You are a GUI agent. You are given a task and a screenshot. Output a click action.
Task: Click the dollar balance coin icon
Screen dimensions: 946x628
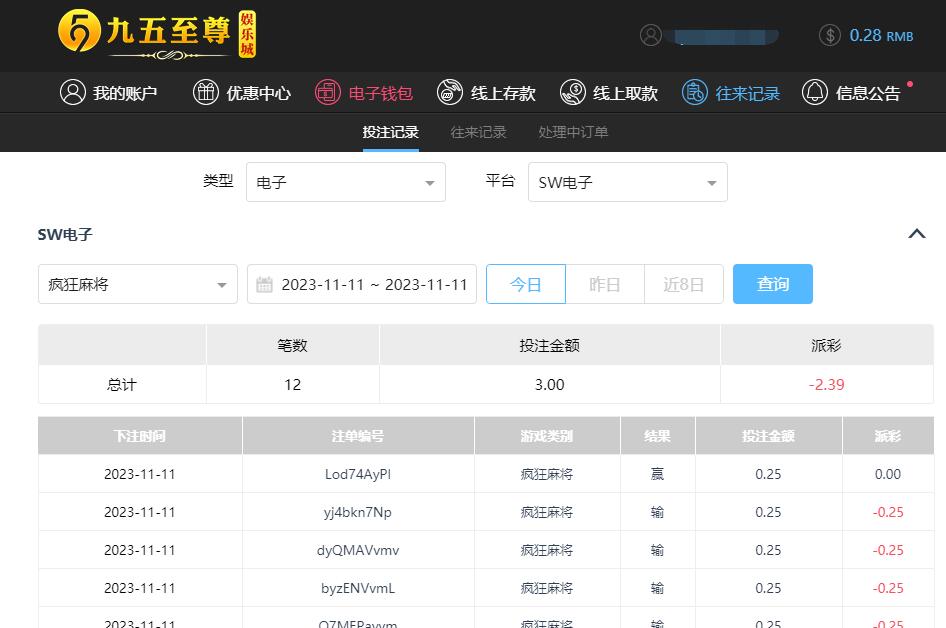[x=830, y=35]
